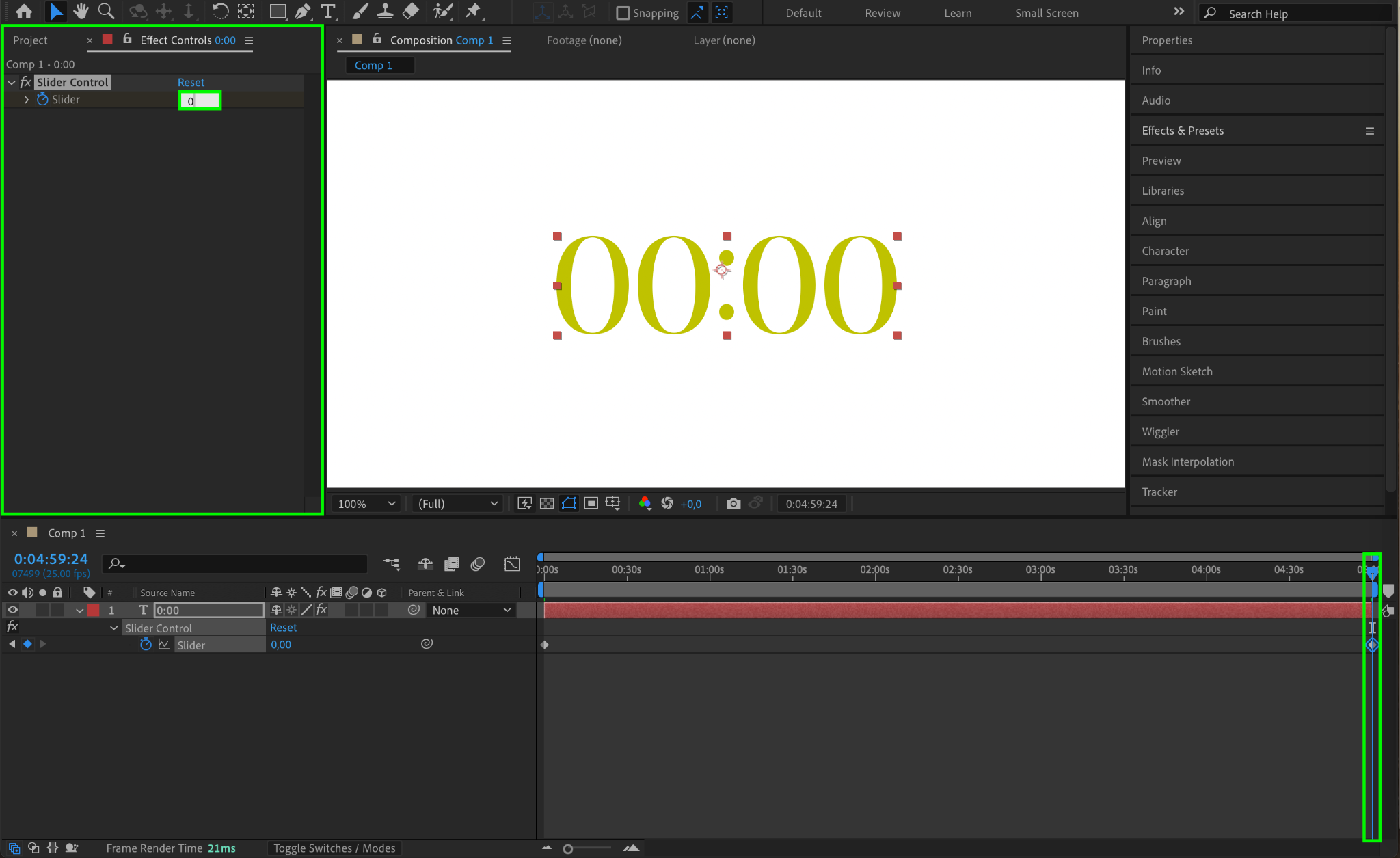
Task: Collapse layer 1 properties twirl arrow
Action: pos(80,611)
